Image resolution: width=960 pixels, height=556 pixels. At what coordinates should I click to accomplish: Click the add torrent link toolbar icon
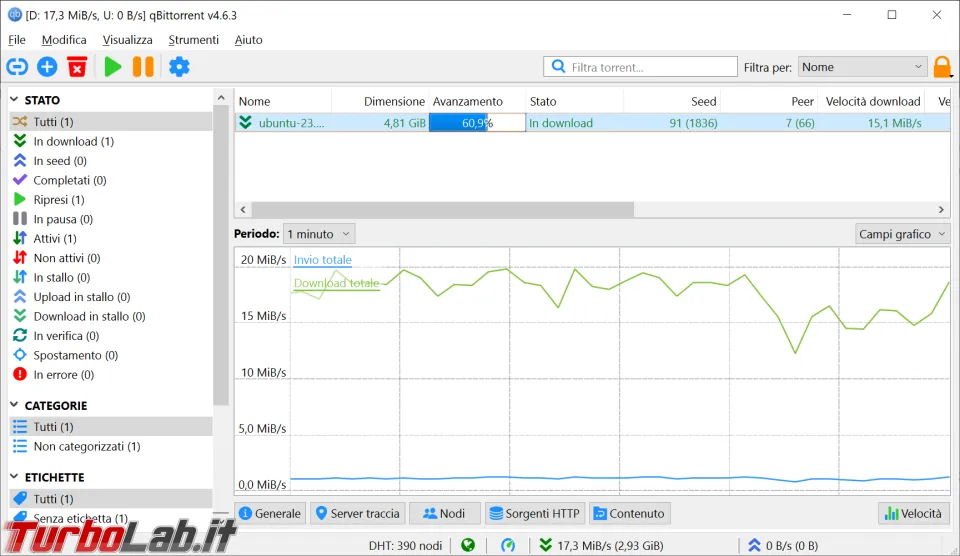coord(17,67)
